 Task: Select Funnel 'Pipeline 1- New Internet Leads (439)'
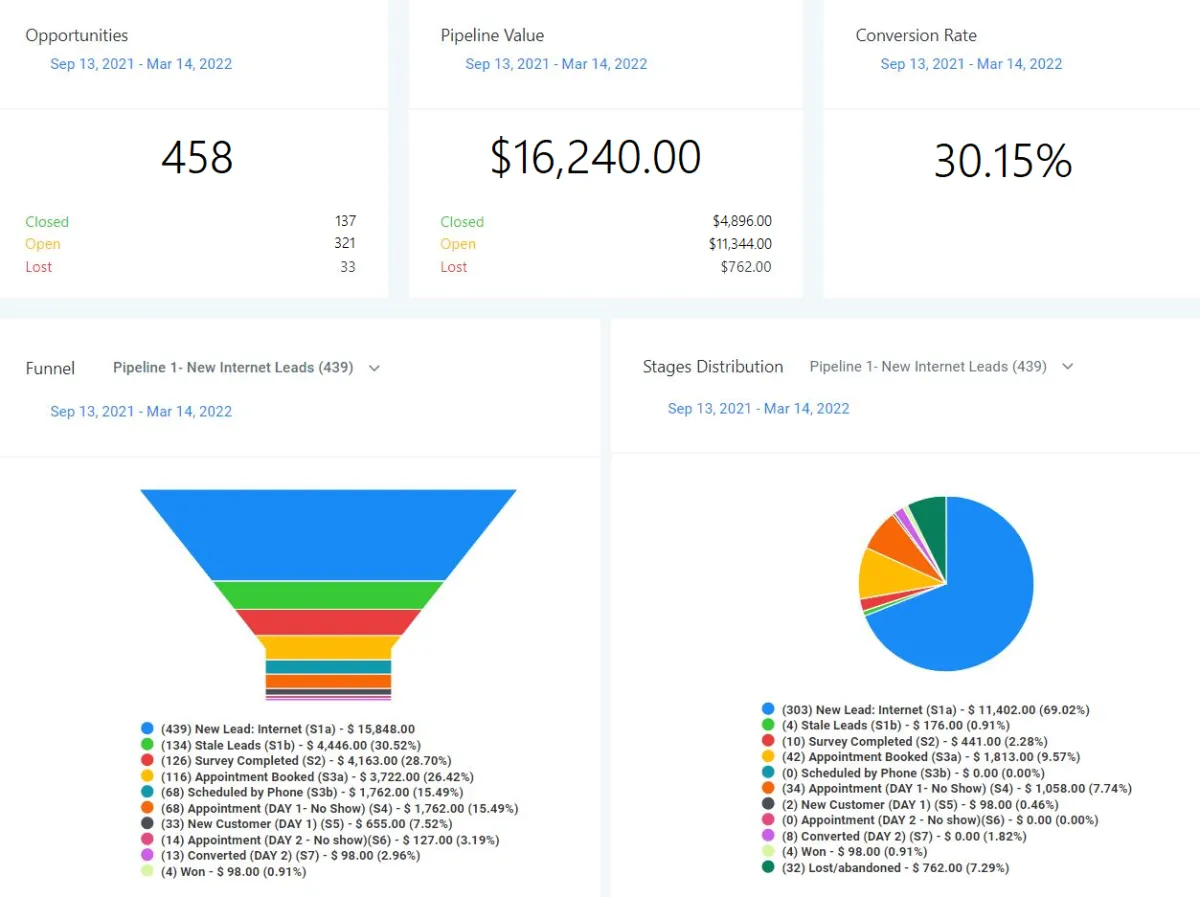click(233, 367)
